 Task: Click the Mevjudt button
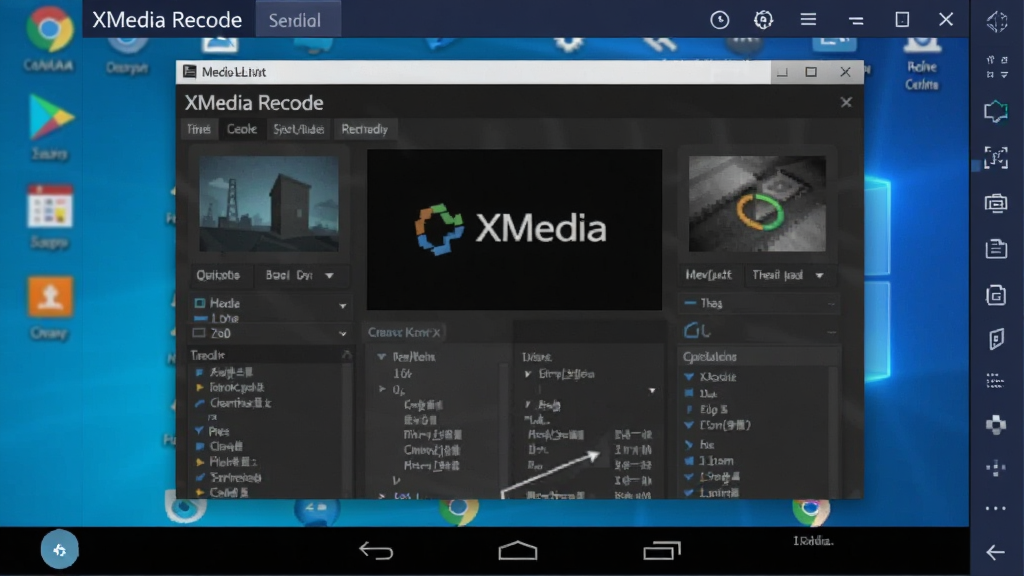coord(709,276)
